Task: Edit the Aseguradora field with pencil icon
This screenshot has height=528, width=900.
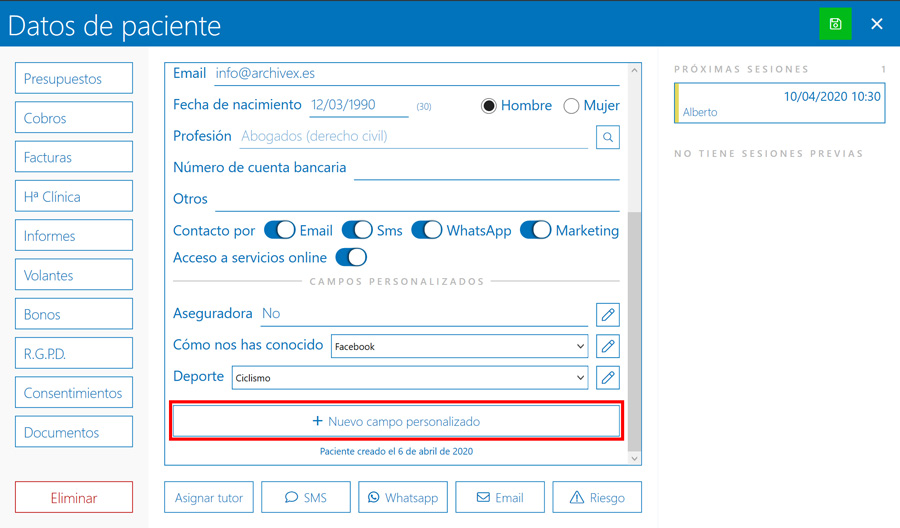Action: click(x=608, y=315)
